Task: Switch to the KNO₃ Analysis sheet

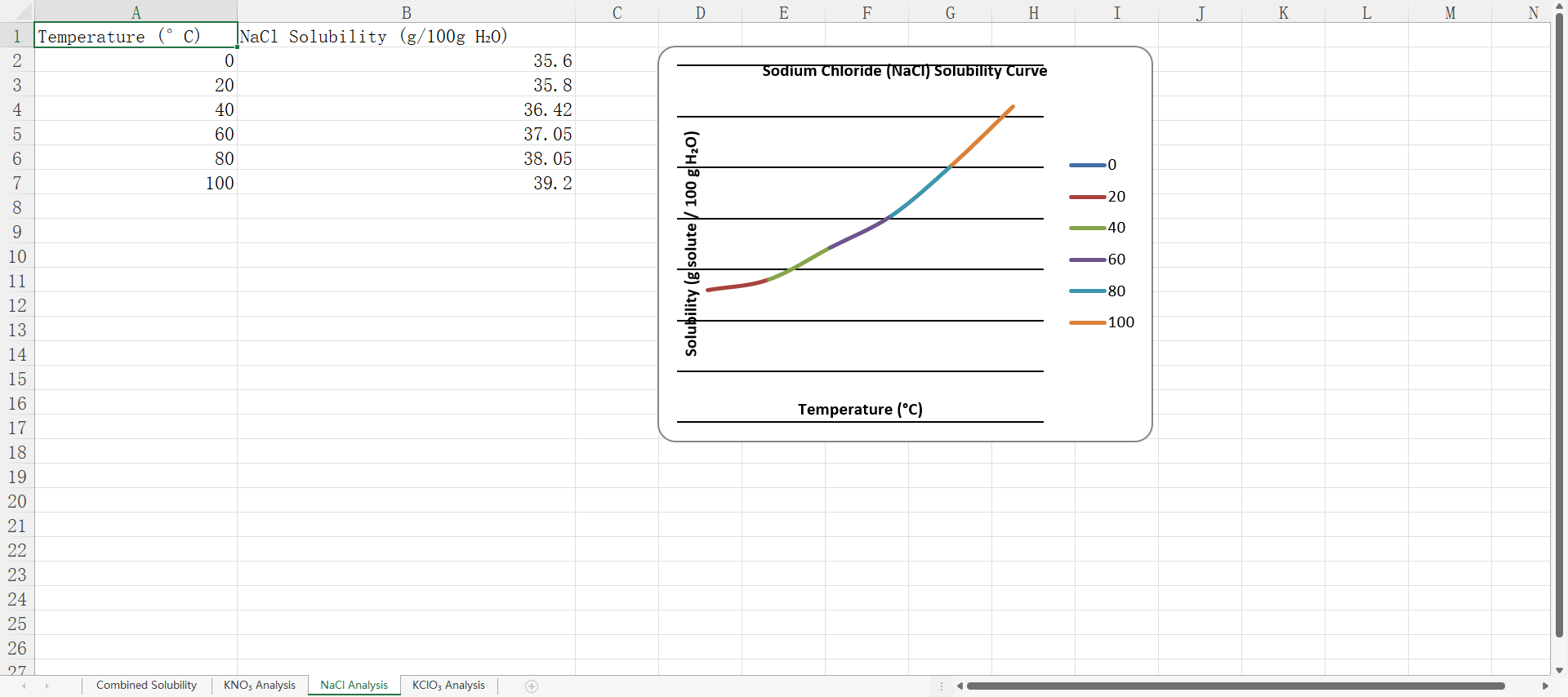Action: click(x=260, y=686)
